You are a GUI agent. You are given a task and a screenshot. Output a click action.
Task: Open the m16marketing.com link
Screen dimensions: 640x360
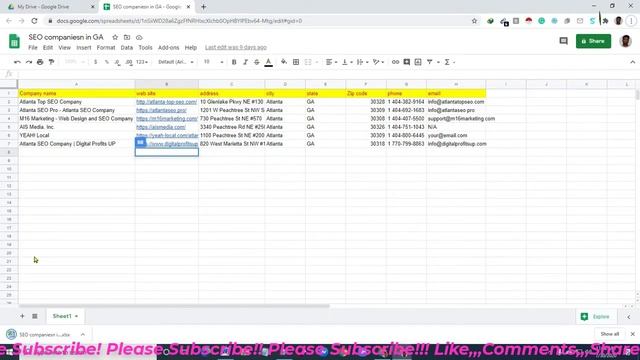(167, 119)
